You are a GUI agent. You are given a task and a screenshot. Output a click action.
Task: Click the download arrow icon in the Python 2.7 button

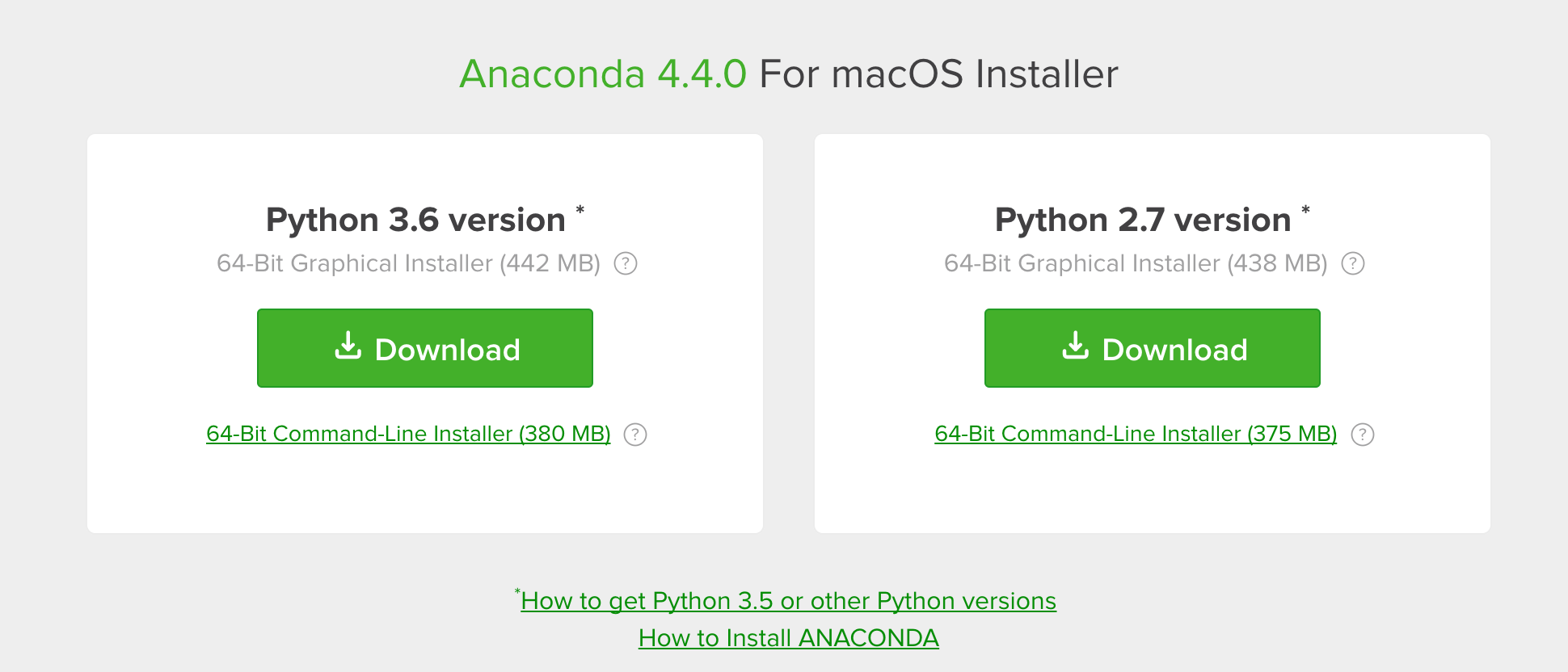[1075, 347]
